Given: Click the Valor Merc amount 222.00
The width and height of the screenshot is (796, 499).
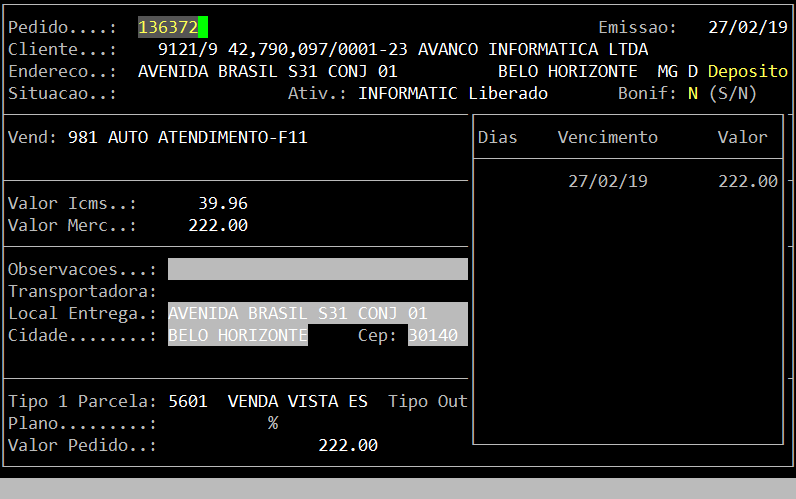Looking at the screenshot, I should click(x=217, y=225).
